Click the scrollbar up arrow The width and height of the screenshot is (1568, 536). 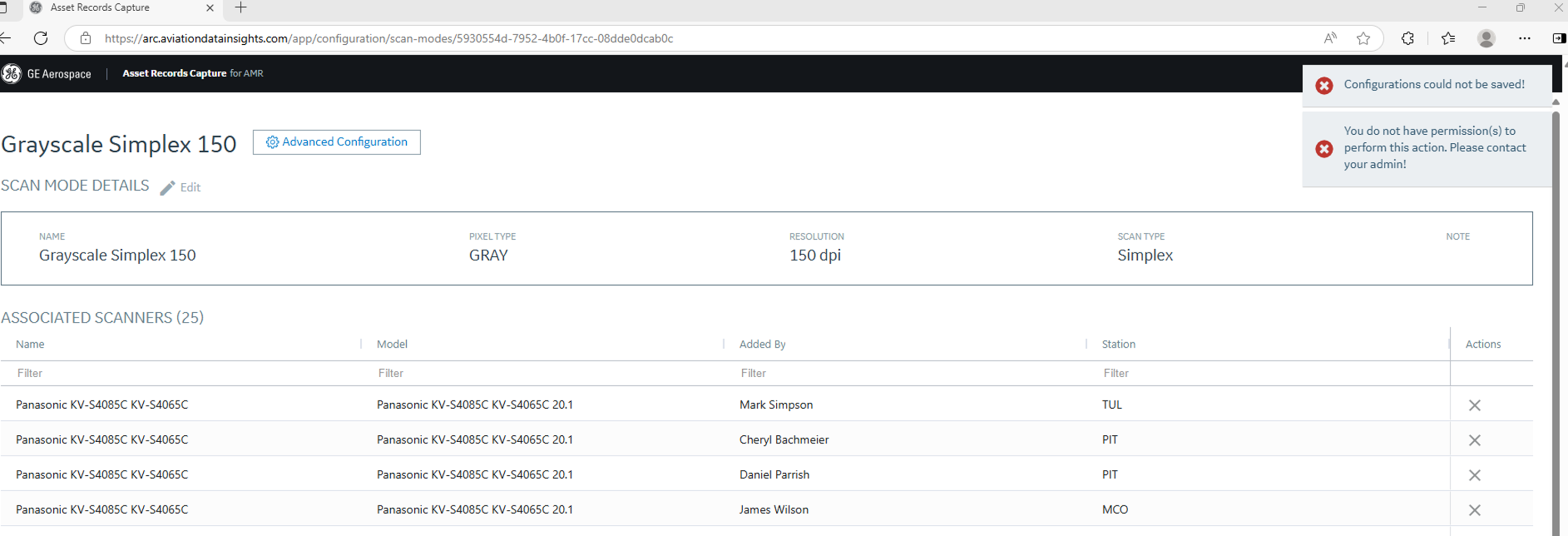point(1556,102)
